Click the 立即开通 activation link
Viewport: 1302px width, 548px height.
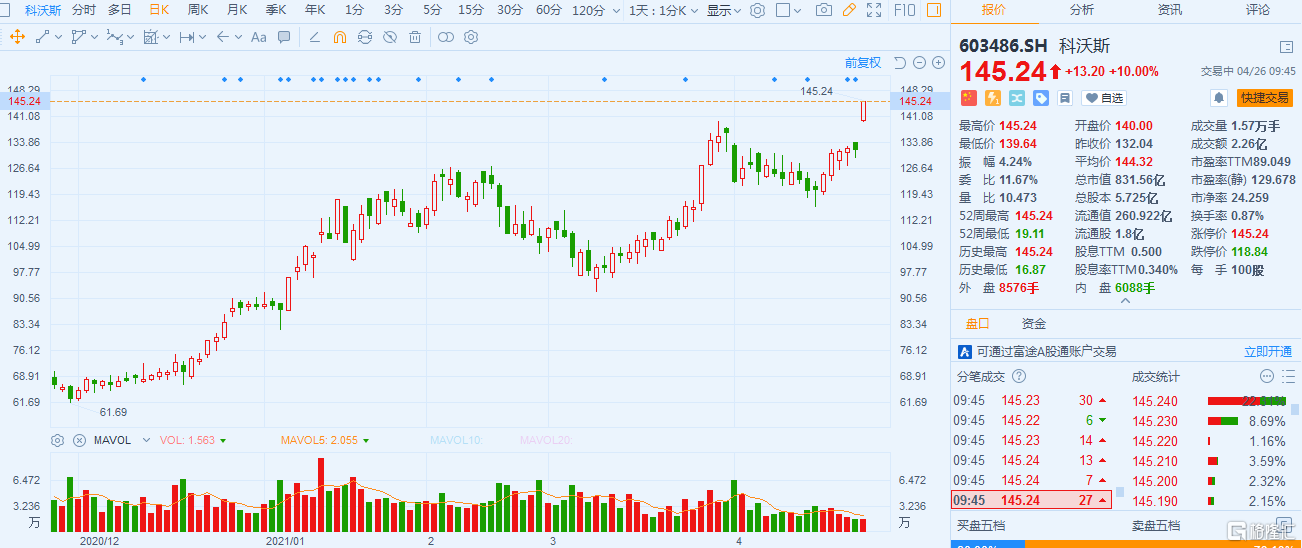1268,352
